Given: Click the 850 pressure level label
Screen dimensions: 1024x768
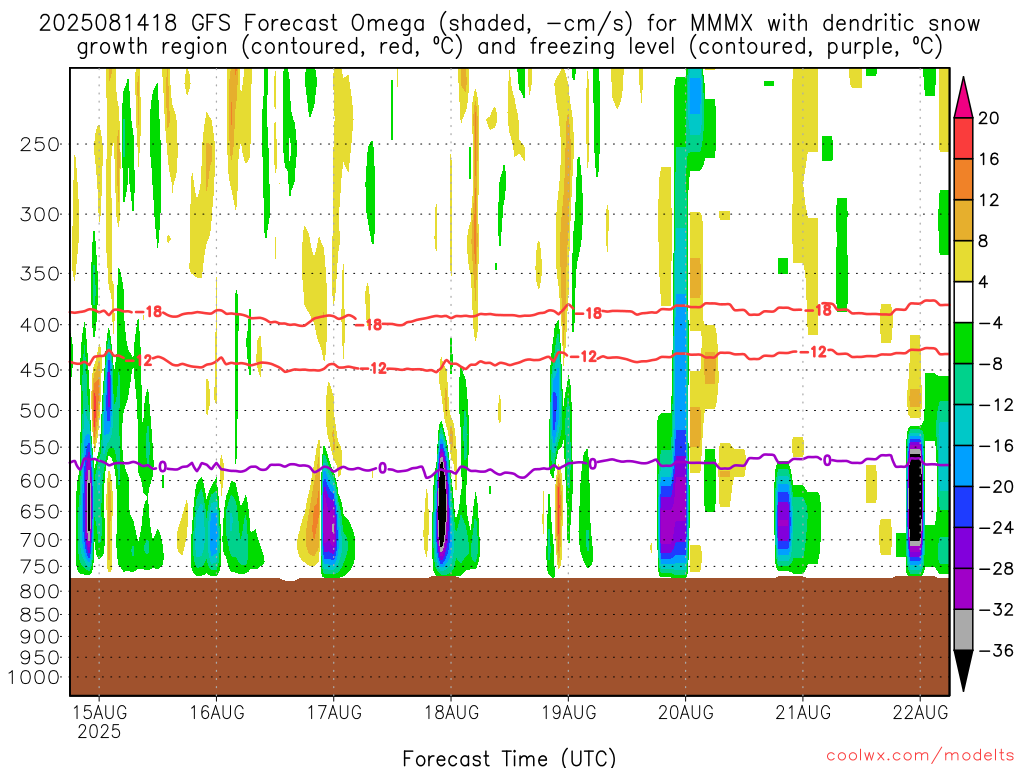Looking at the screenshot, I should click(40, 615).
